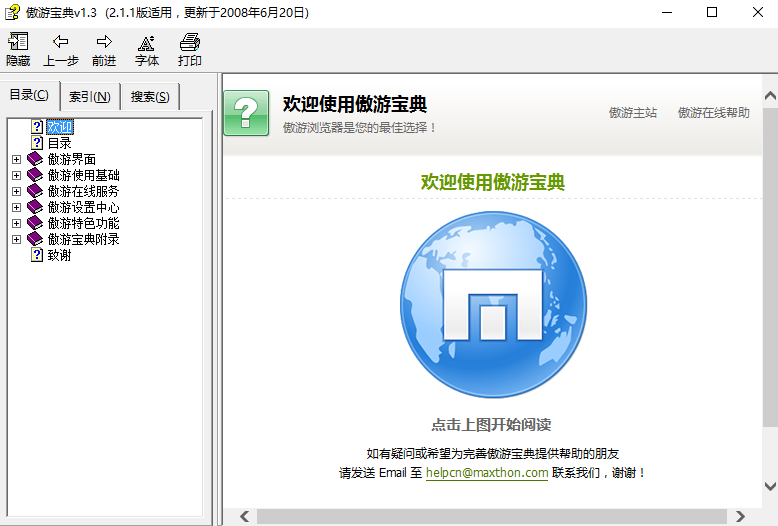
Task: Click the purple book icon for 傲游特色功能
Action: point(35,223)
